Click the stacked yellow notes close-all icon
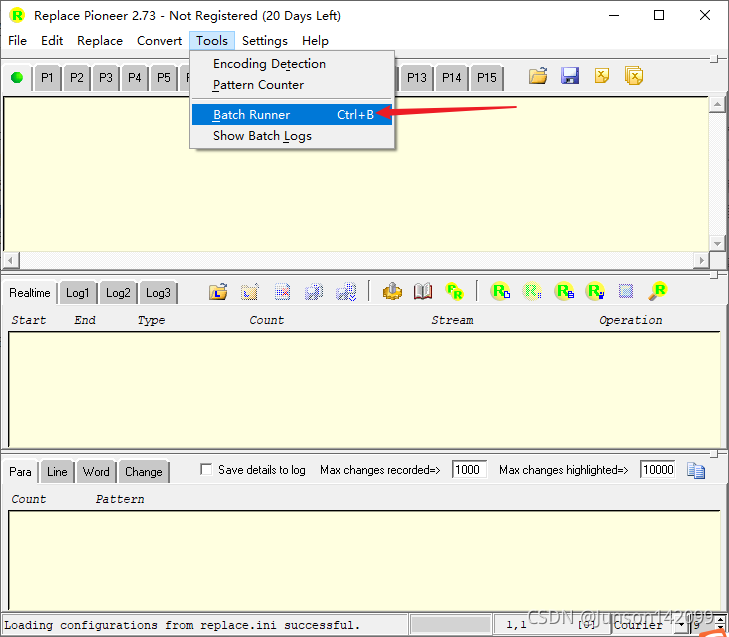 (634, 76)
